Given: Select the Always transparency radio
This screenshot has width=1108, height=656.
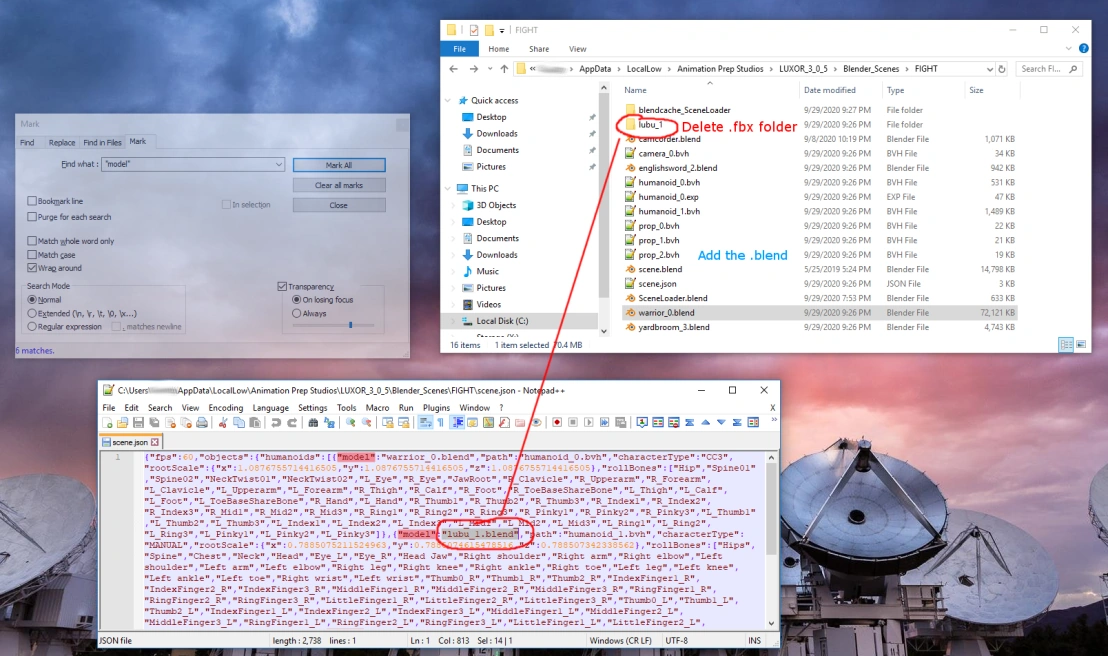Looking at the screenshot, I should pos(297,313).
